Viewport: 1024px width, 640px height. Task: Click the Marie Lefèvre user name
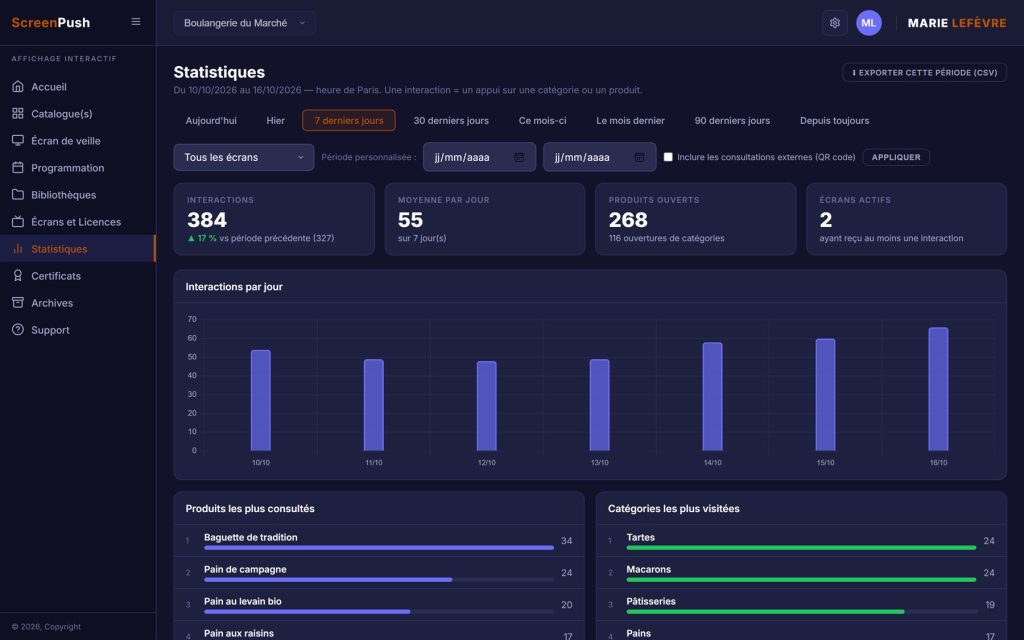coord(957,23)
